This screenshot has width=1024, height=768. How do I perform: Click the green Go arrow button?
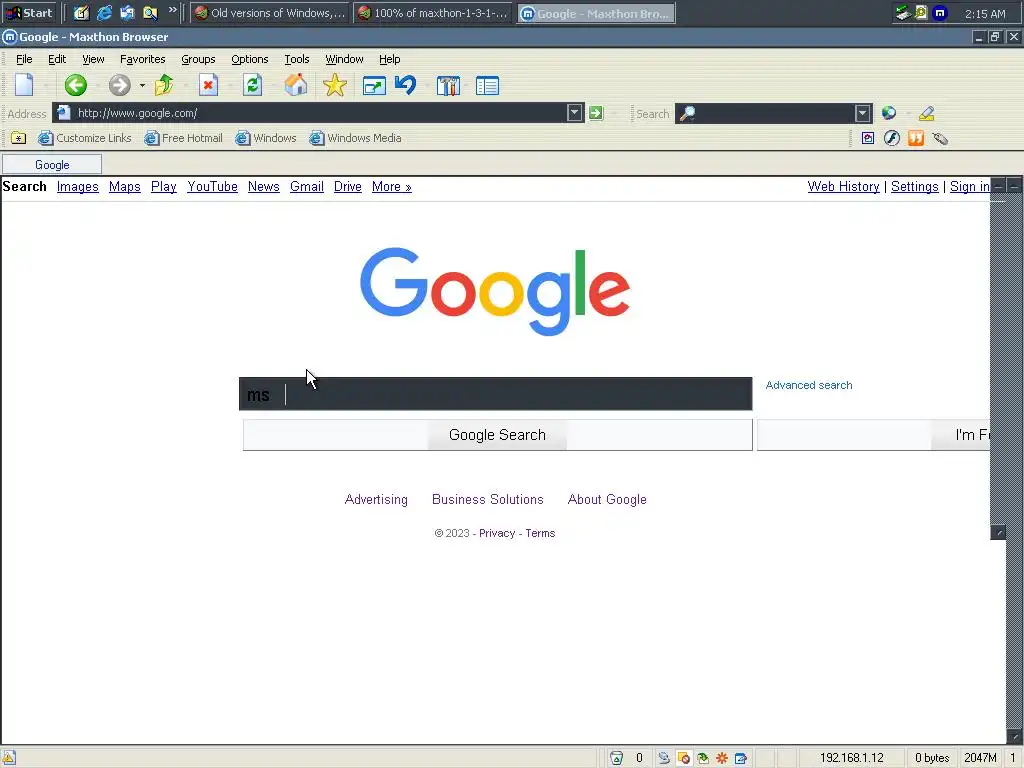[596, 113]
